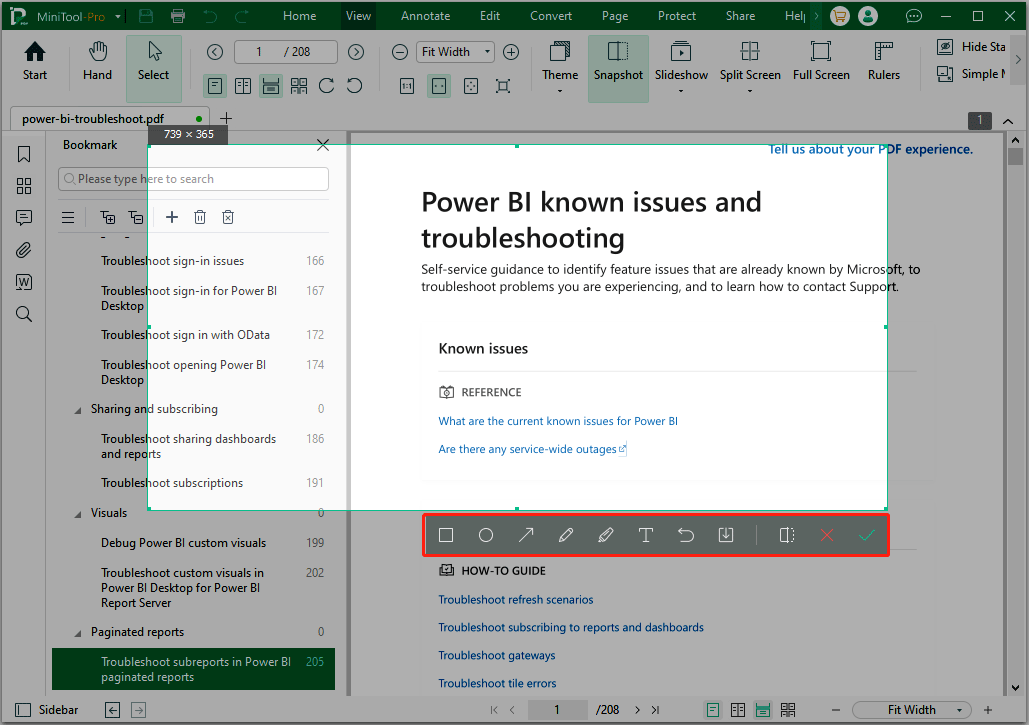
Task: Open Troubleshoot refresh scenarios link
Action: [x=516, y=600]
